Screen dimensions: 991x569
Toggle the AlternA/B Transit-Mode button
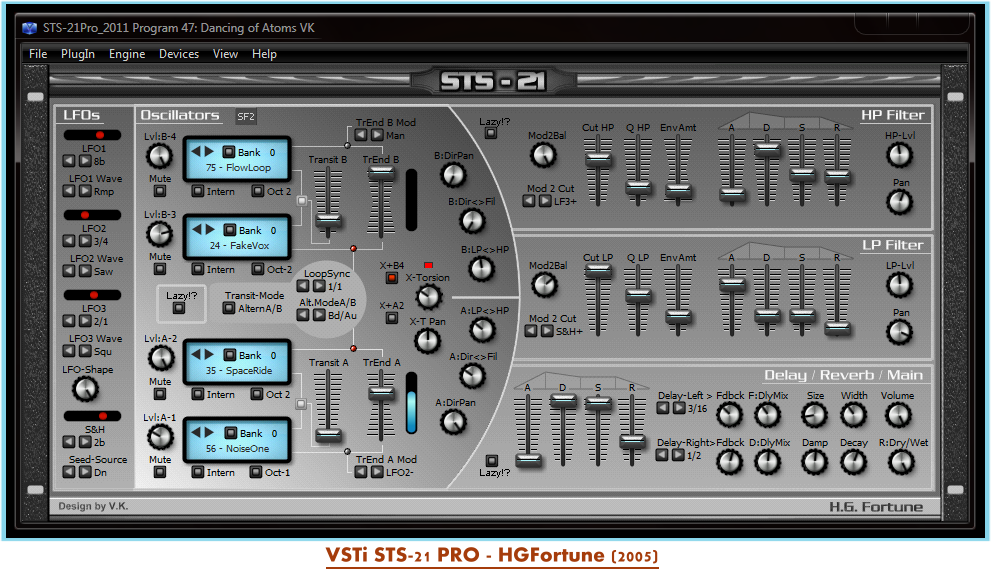pos(229,308)
